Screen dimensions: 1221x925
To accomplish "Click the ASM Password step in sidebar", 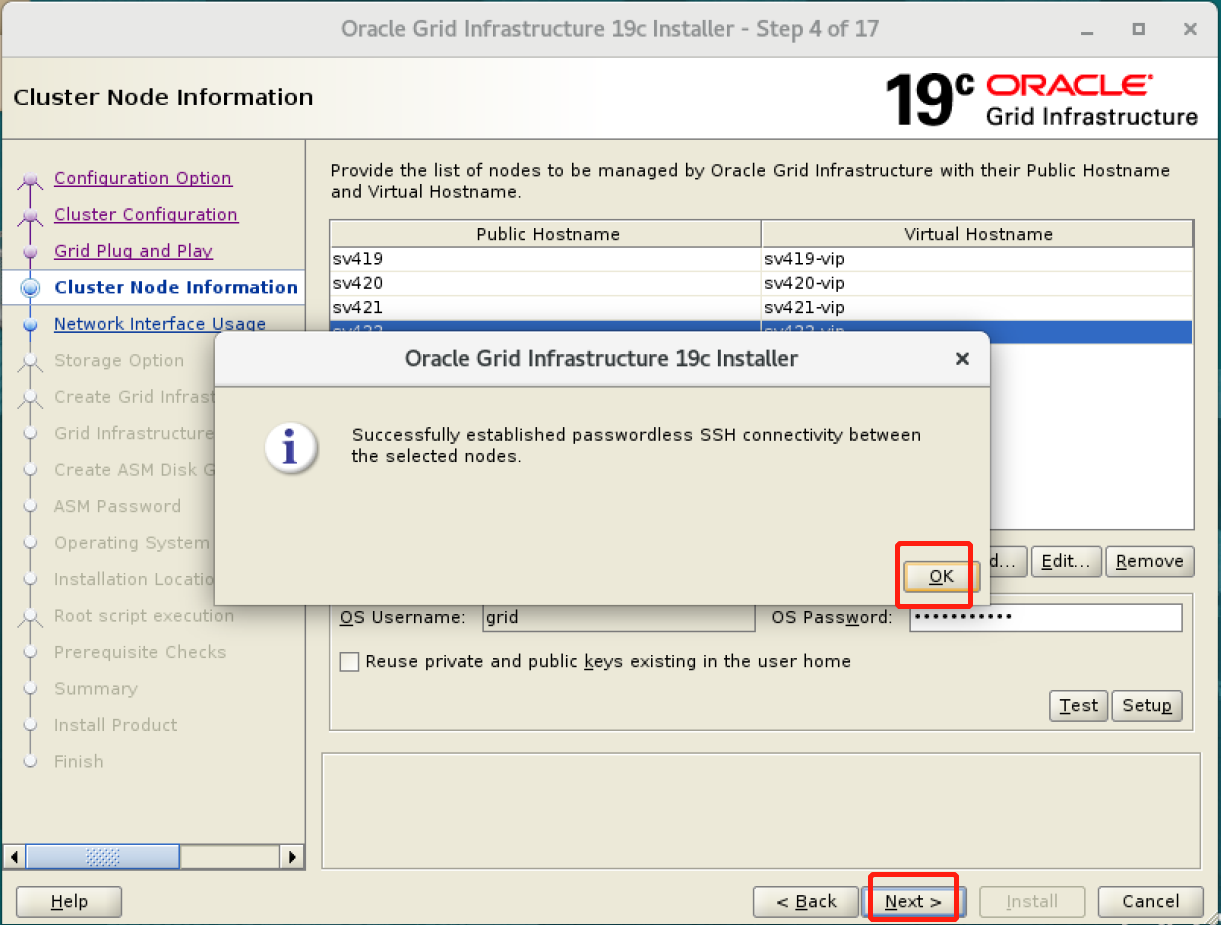I will point(117,507).
